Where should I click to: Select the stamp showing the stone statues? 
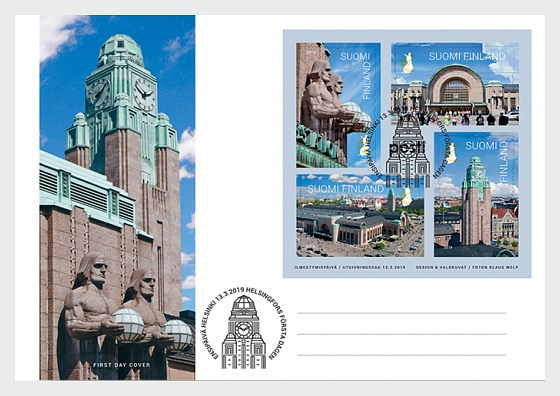point(338,105)
